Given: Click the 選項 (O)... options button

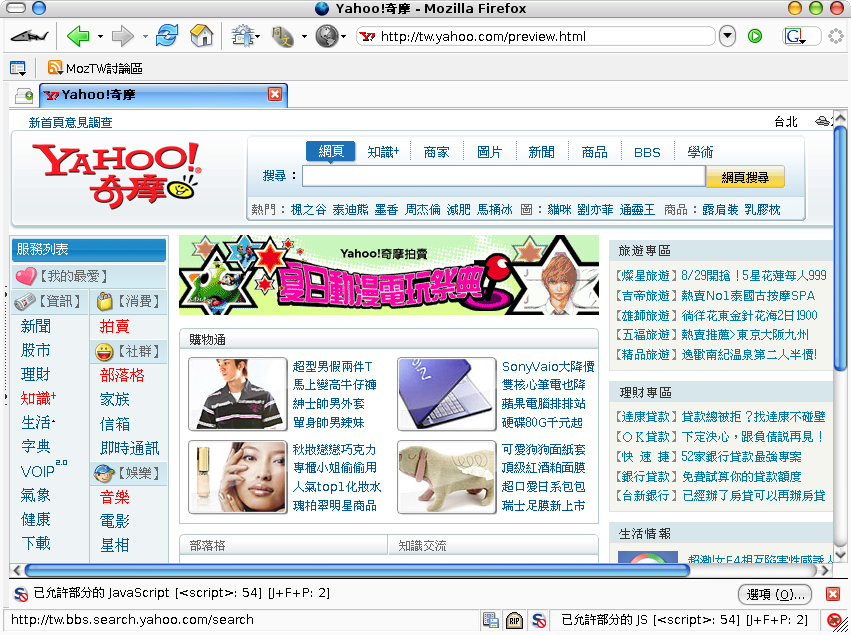Looking at the screenshot, I should 775,594.
